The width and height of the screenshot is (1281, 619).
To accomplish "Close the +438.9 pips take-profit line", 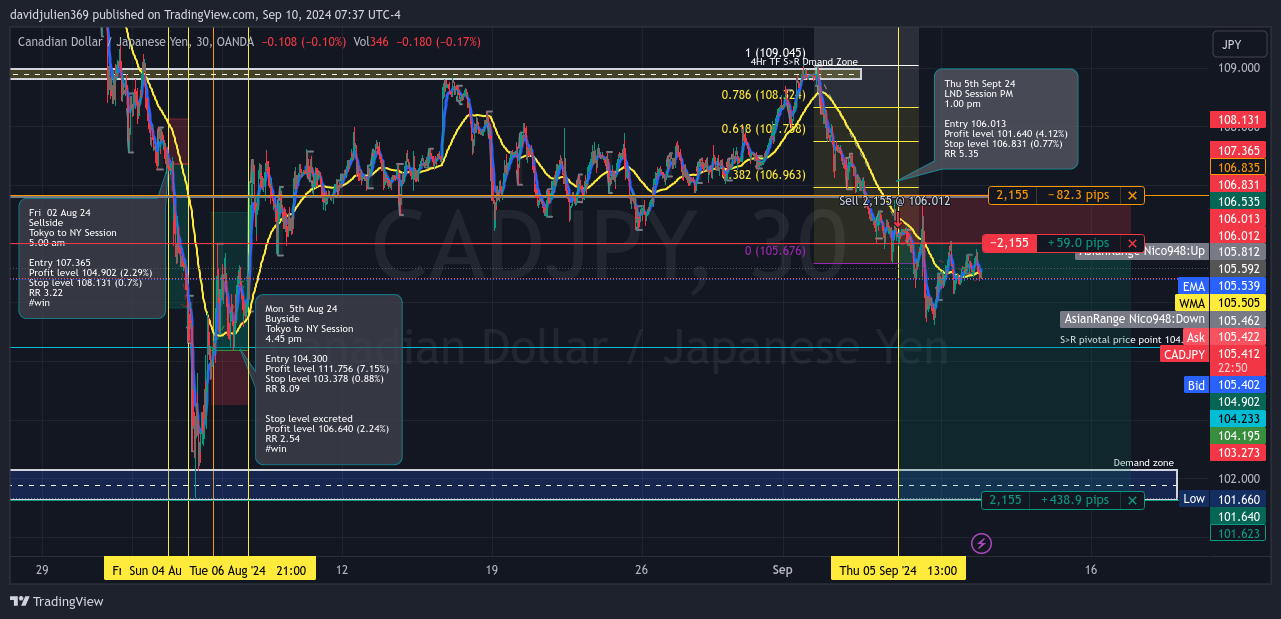I will 1132,500.
